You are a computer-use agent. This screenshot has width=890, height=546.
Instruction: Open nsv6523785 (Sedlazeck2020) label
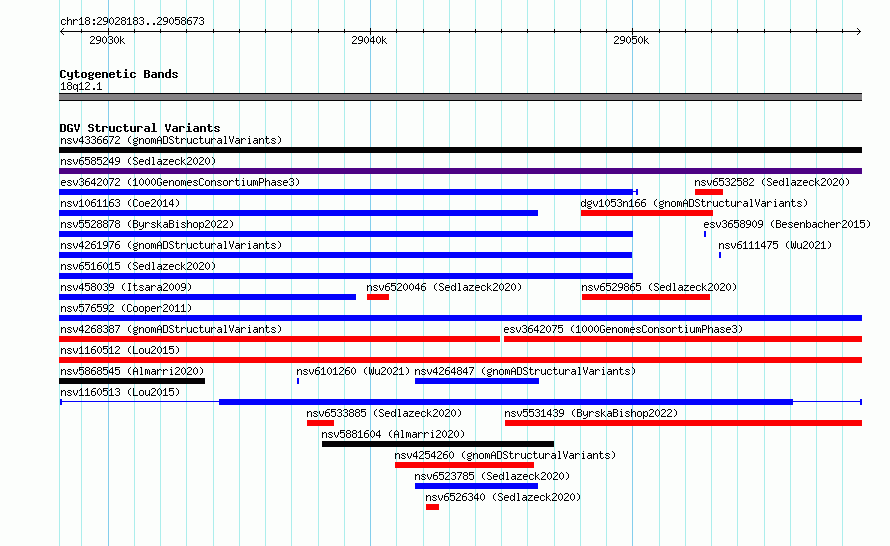(492, 476)
